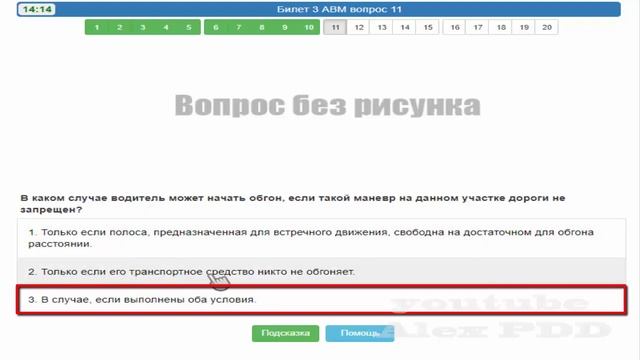640x360 pixels.
Task: Go to question number 6
Action: click(216, 27)
